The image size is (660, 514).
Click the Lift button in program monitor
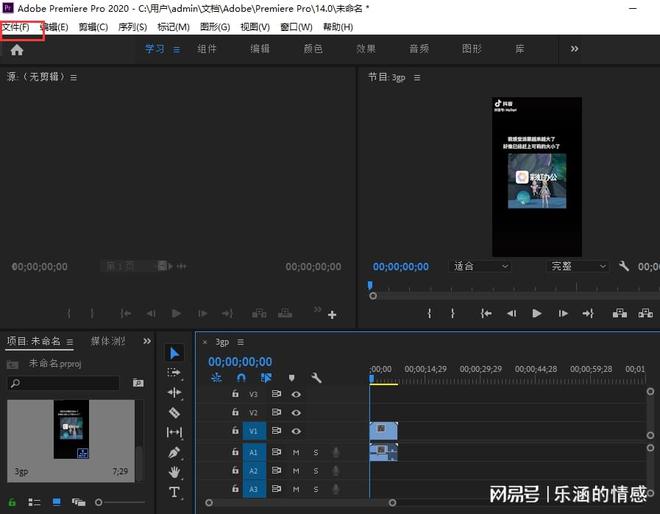[x=620, y=313]
